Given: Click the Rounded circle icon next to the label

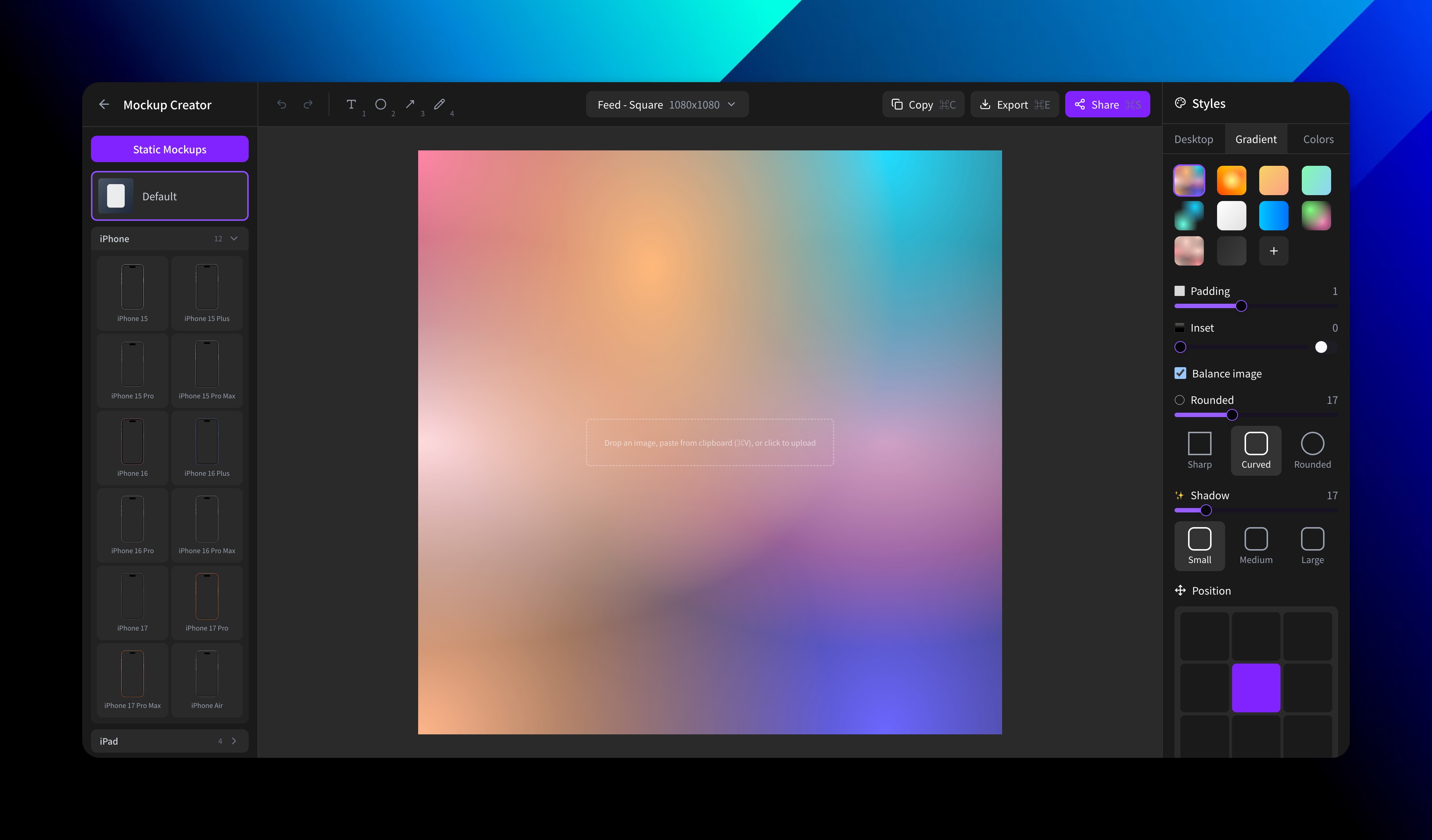Looking at the screenshot, I should coord(1180,400).
